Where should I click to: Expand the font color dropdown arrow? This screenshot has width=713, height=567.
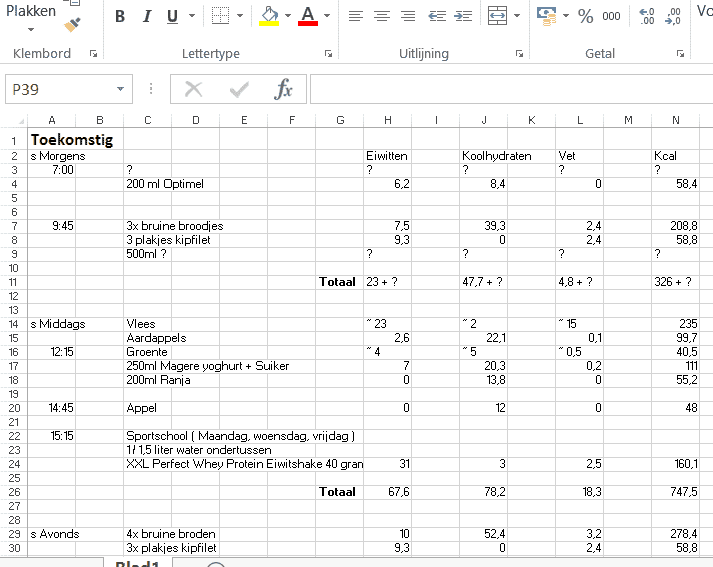pyautogui.click(x=327, y=16)
